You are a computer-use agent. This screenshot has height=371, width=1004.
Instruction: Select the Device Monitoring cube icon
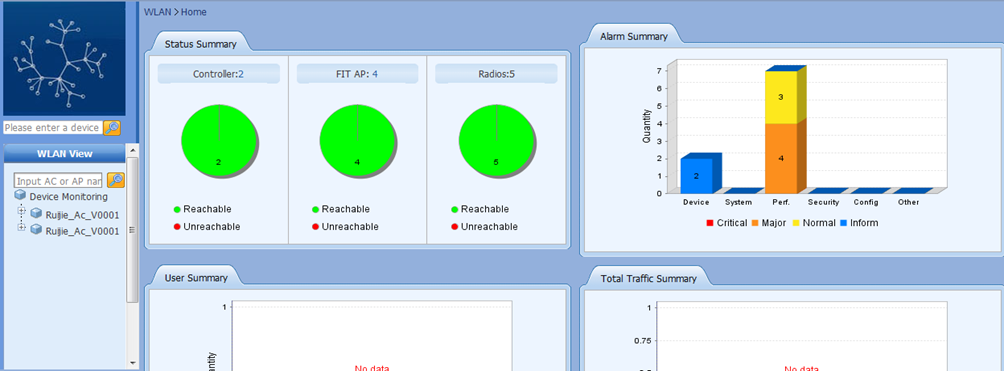(x=20, y=196)
